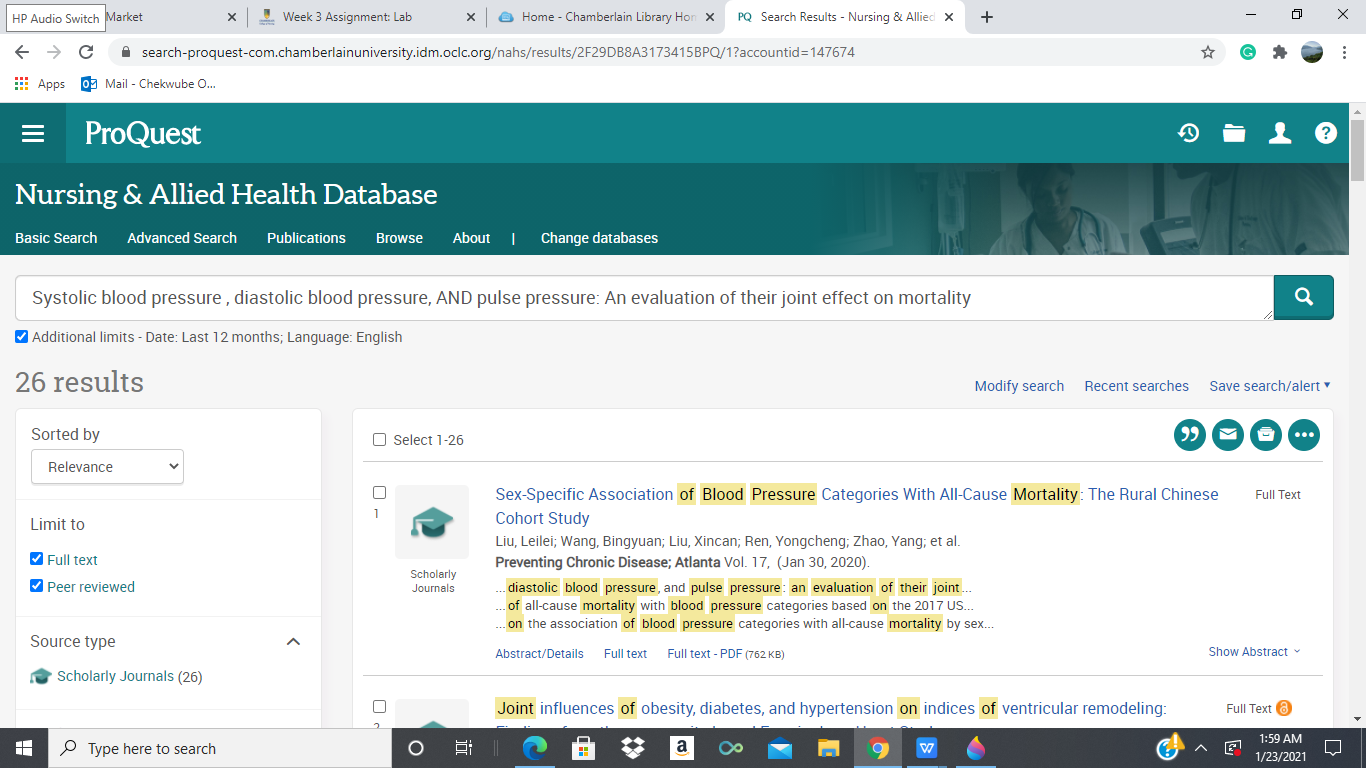Open more actions ellipsis icon
Viewport: 1366px width, 768px height.
click(1304, 435)
